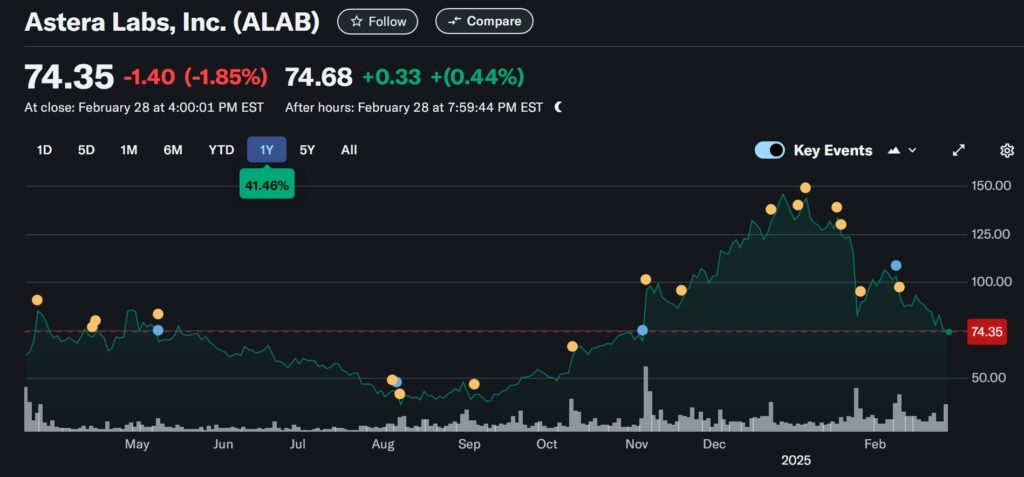This screenshot has height=477, width=1024.
Task: Open the chart type dropdown
Action: coord(901,150)
